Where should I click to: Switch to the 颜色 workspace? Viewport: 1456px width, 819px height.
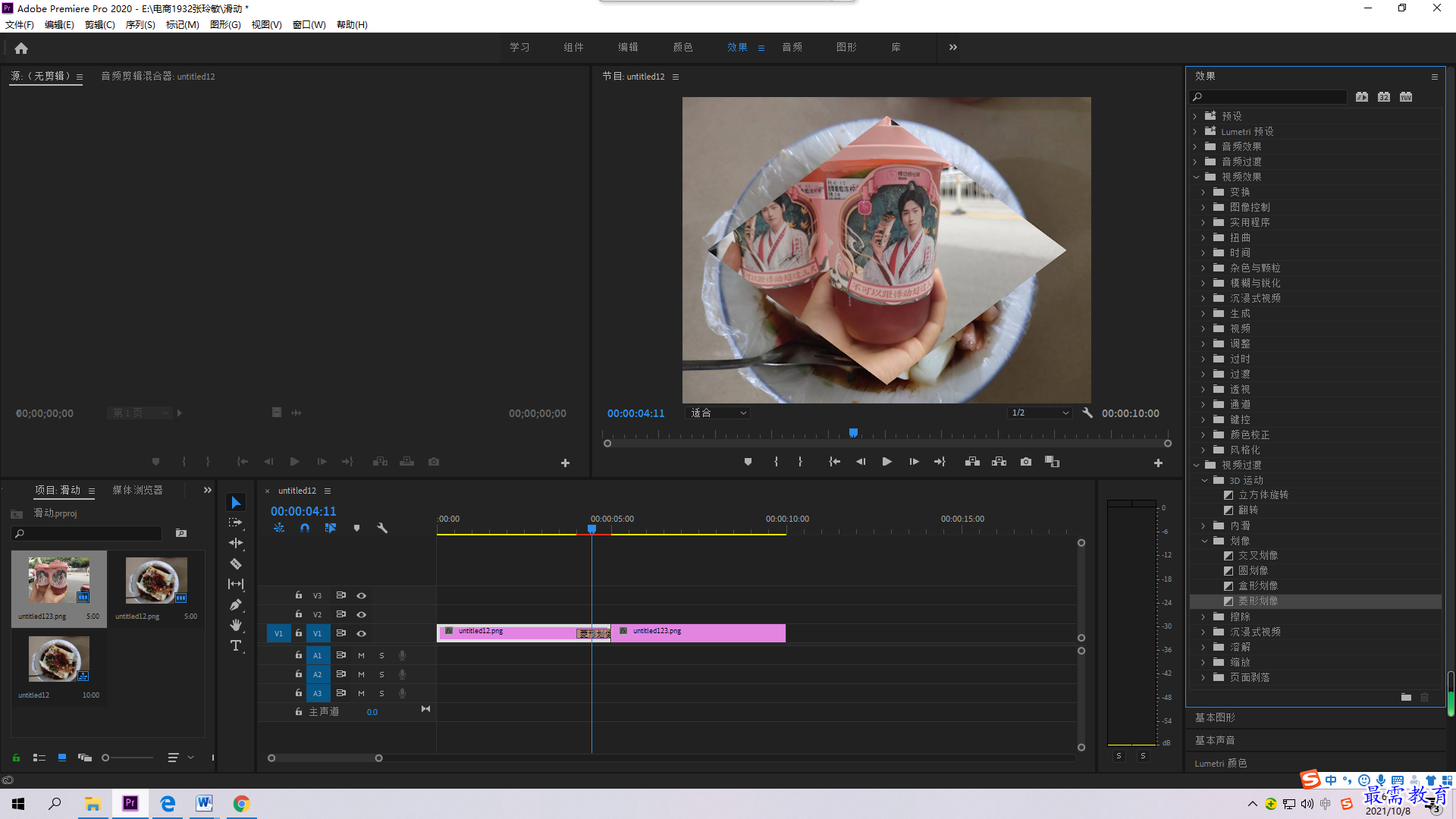tap(682, 47)
